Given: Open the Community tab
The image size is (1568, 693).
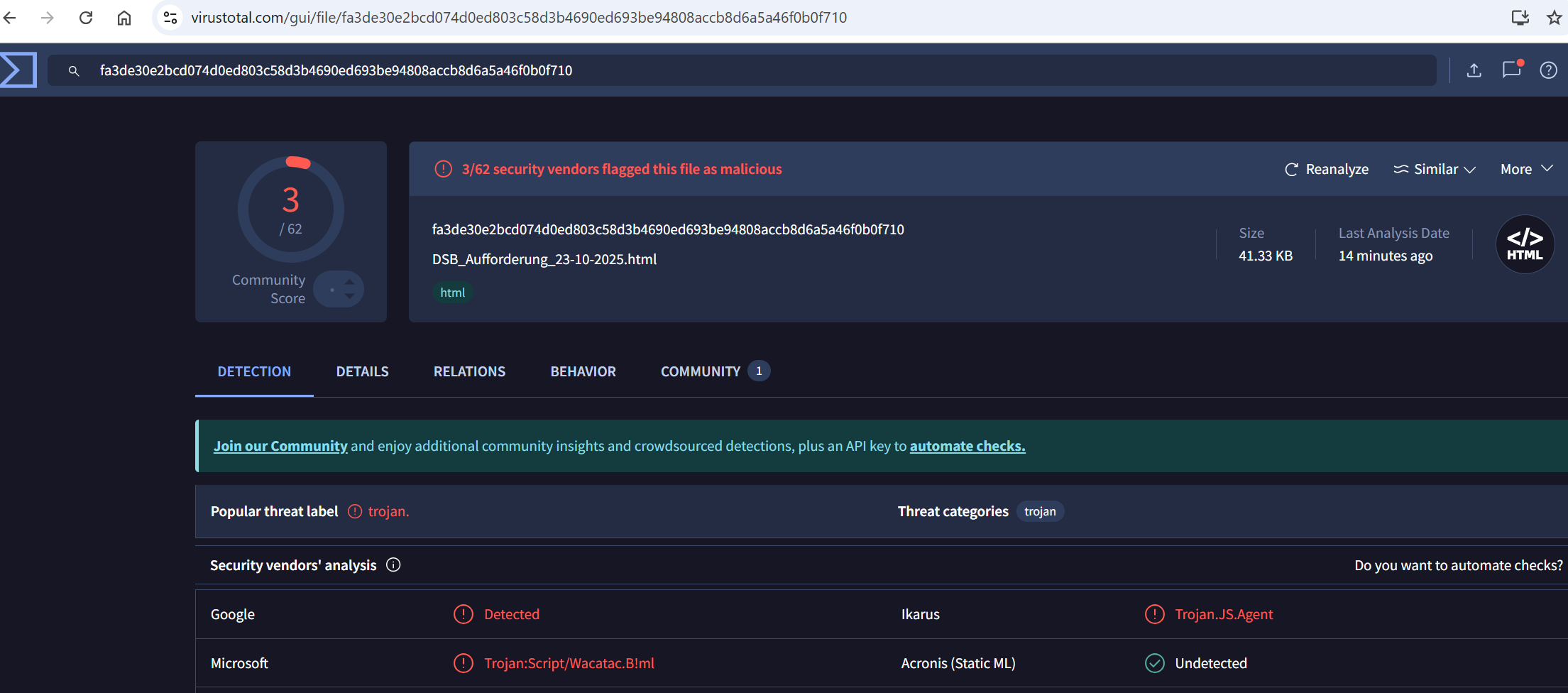Looking at the screenshot, I should tap(715, 371).
